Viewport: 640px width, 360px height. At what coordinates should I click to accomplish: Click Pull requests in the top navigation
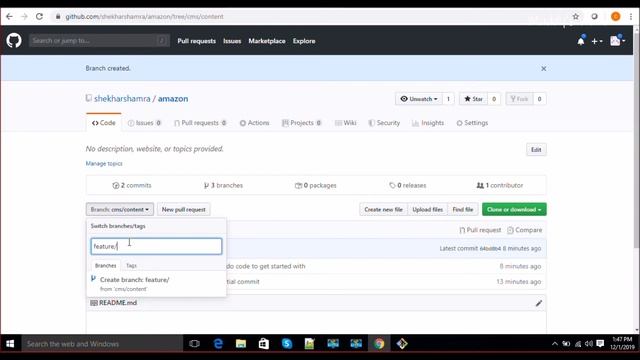coord(196,41)
